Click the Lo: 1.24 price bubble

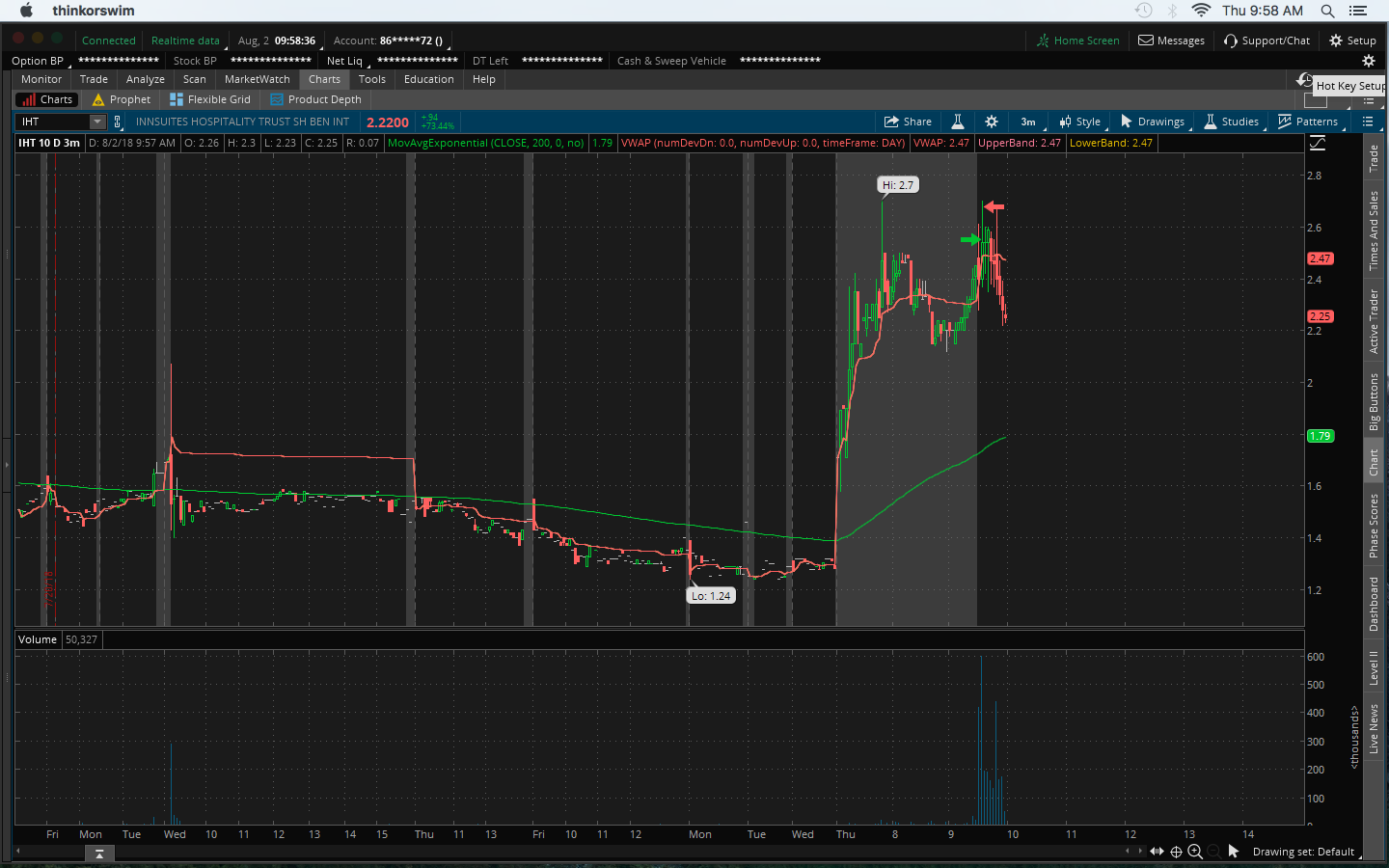[x=711, y=596]
